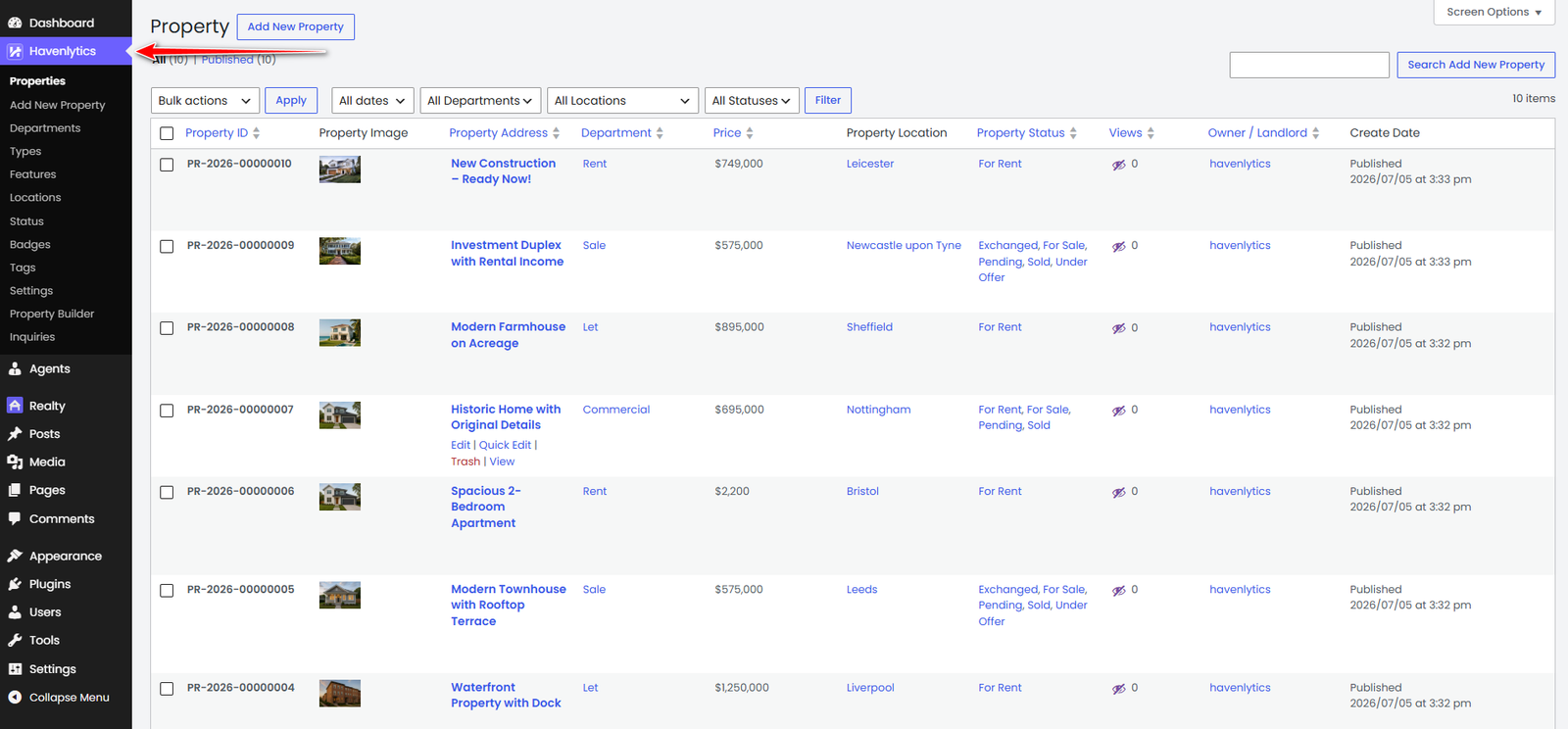The image size is (1568, 729).
Task: Click thumbnail image of Modern Farmhouse
Action: point(340,333)
